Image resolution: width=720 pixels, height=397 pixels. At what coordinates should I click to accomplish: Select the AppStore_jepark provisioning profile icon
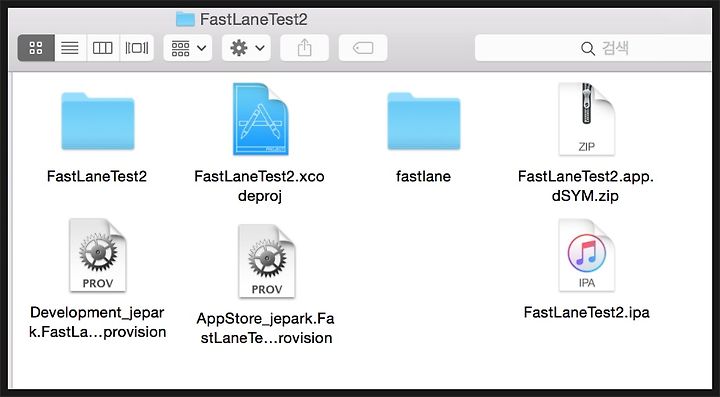[x=267, y=262]
